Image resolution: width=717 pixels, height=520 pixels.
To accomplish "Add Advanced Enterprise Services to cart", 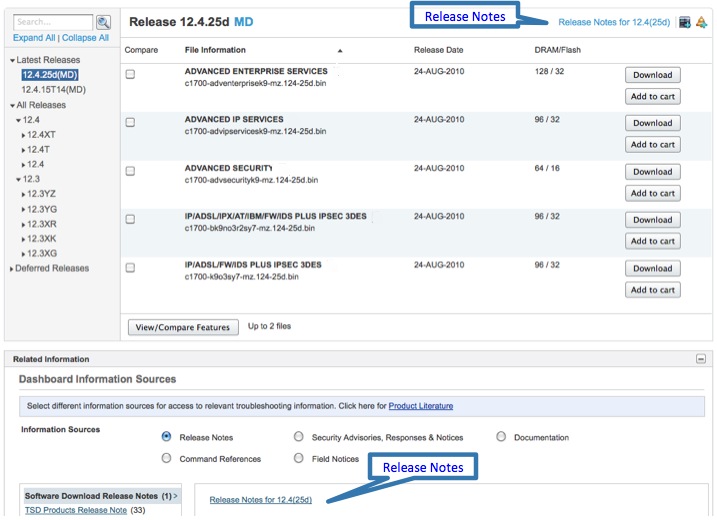I will pyautogui.click(x=653, y=96).
